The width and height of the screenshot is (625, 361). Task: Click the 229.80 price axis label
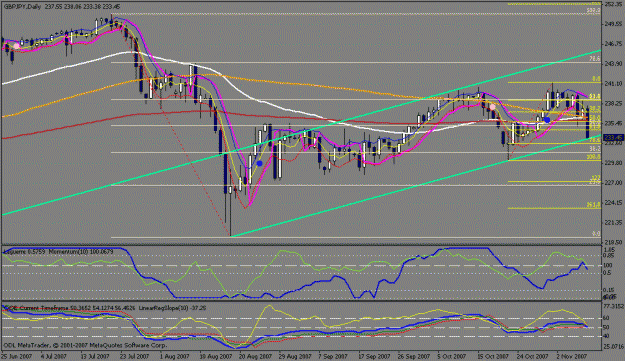614,163
